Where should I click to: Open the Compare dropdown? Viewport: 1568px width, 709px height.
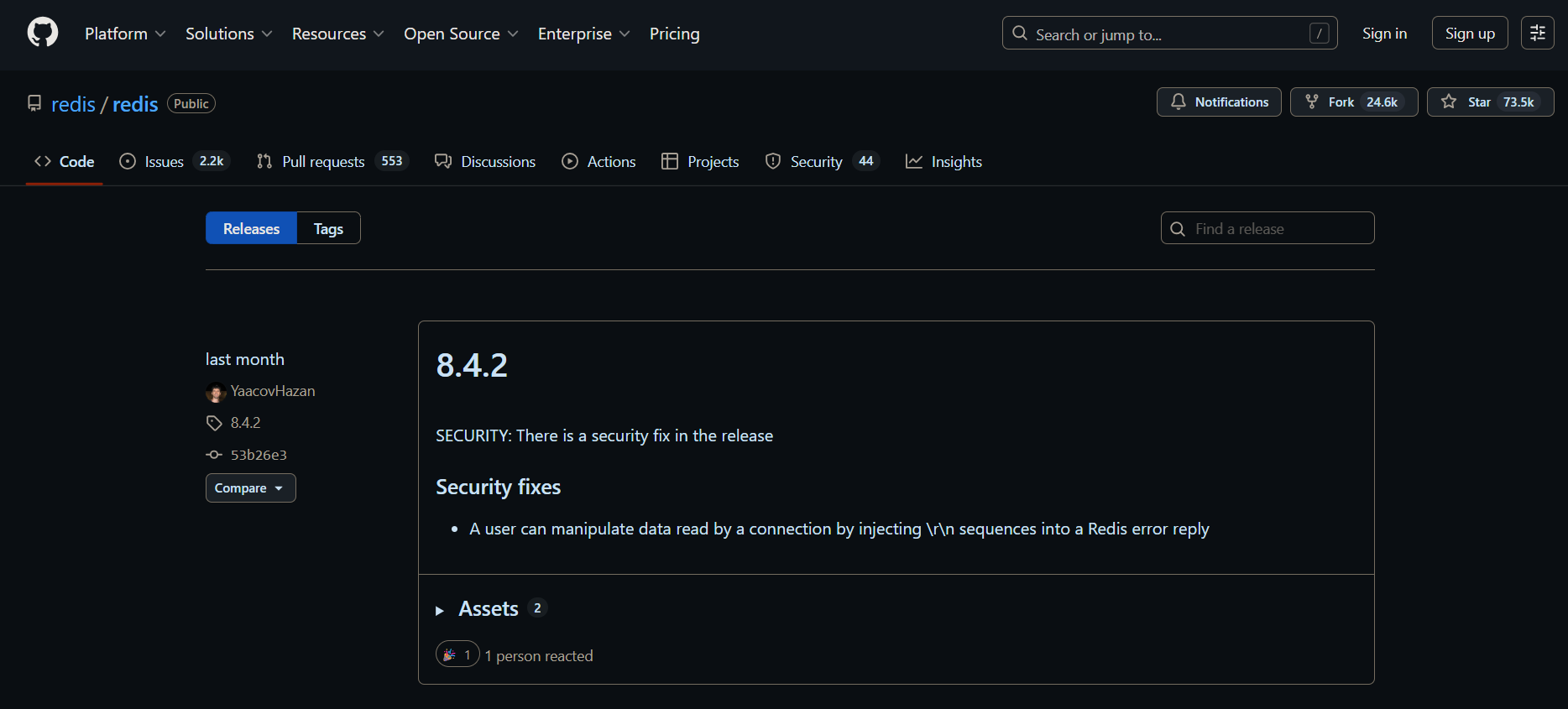pos(250,488)
